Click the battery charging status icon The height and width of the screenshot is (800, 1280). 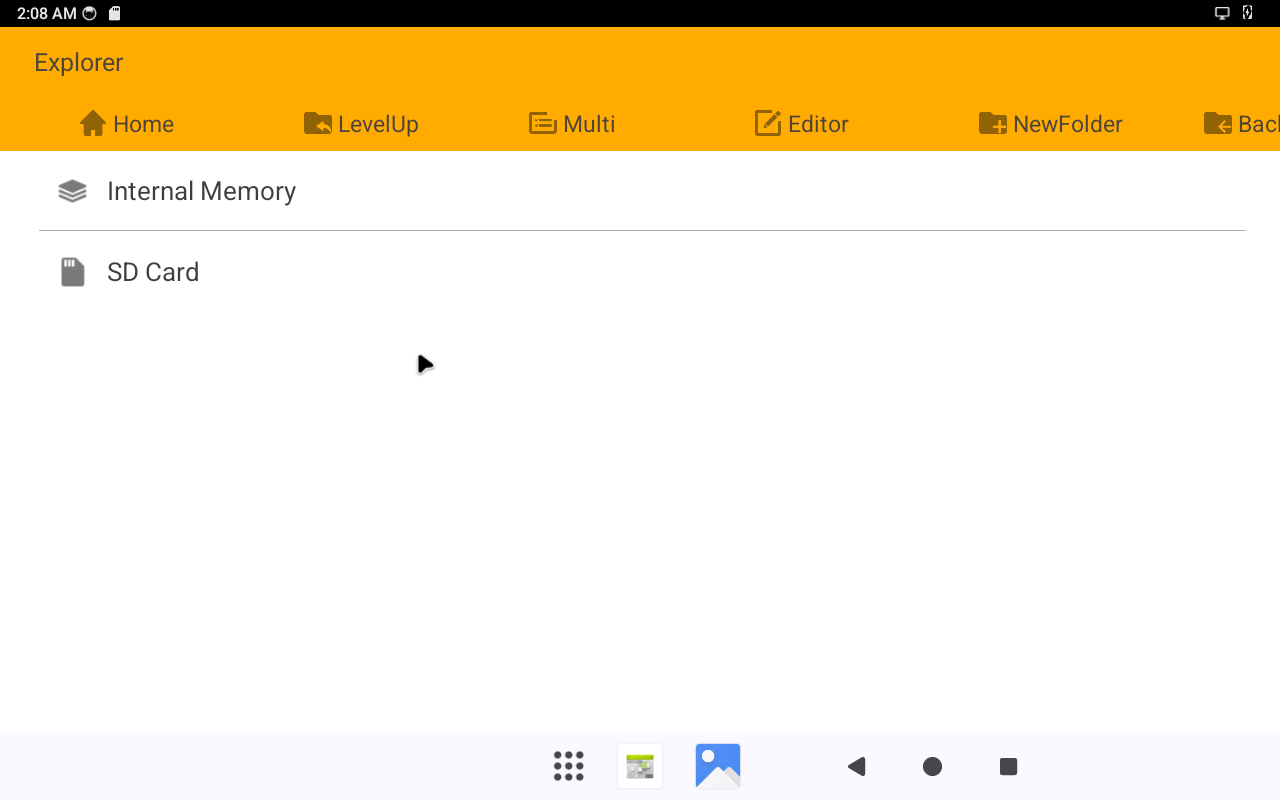tap(1248, 13)
